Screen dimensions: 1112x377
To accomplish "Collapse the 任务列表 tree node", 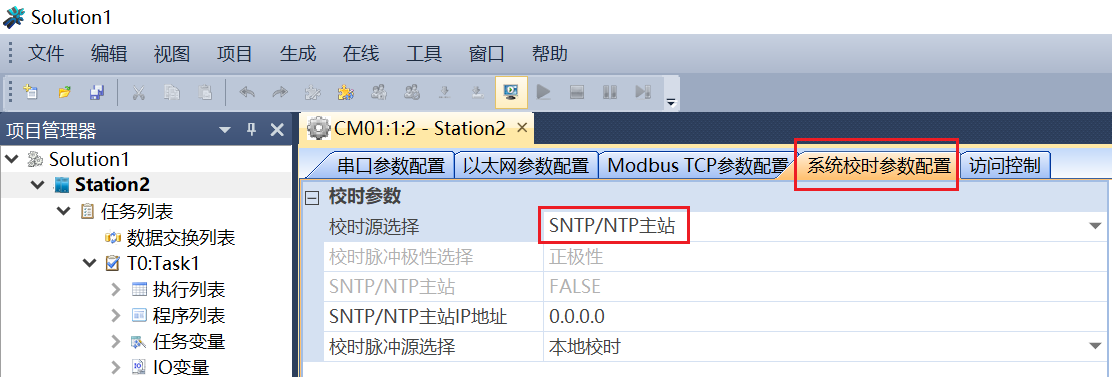I will 64,211.
